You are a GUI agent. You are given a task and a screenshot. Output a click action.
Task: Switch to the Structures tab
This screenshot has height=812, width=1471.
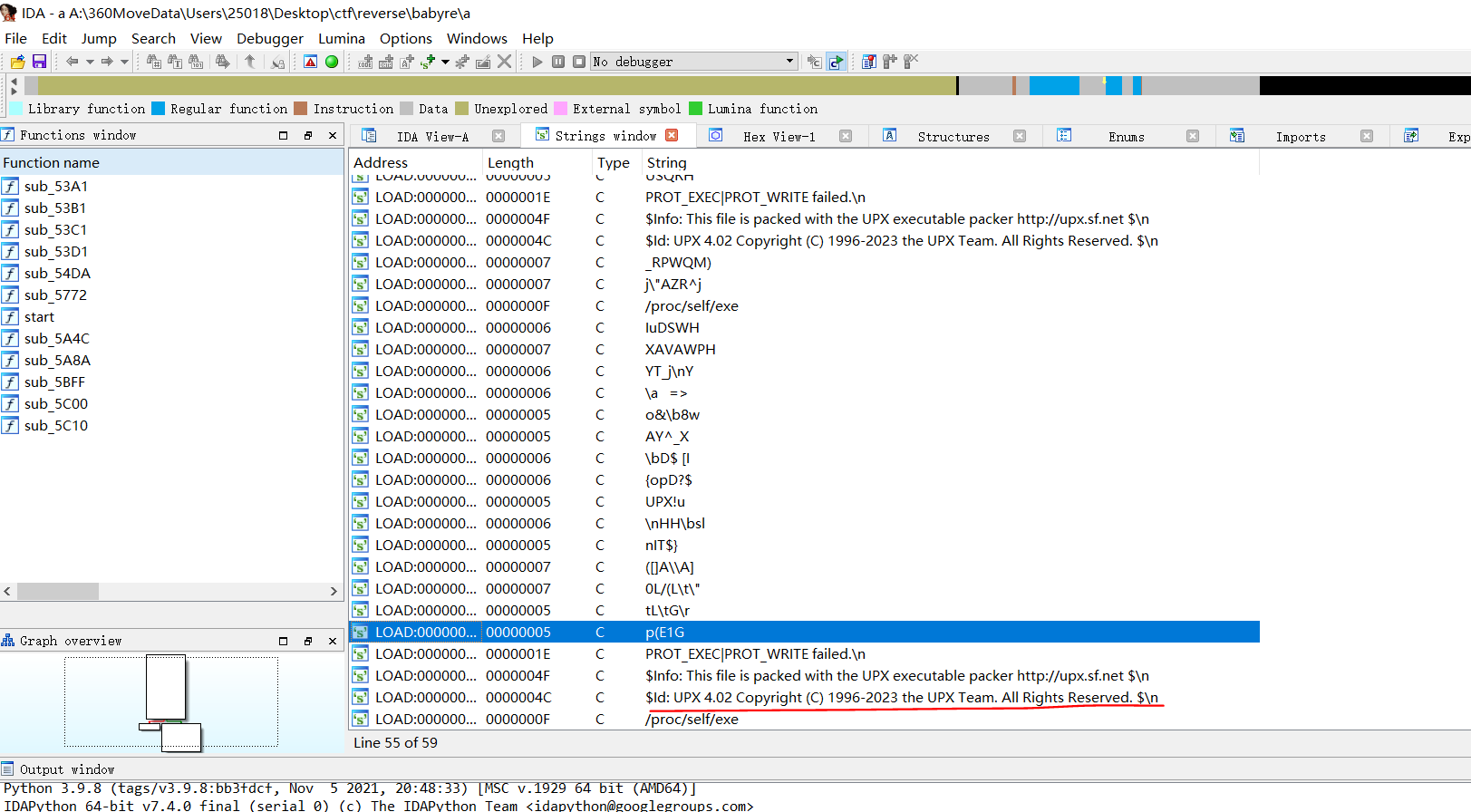pos(953,137)
